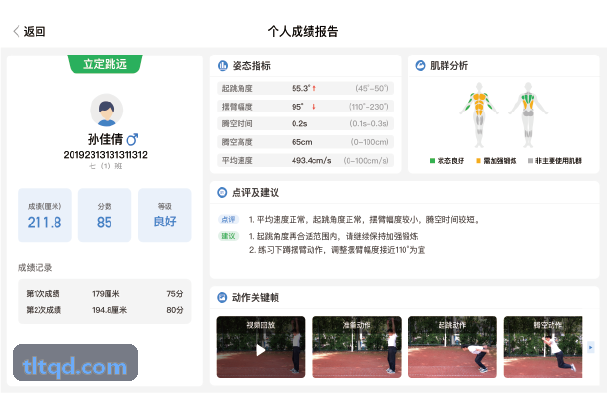Click the 姿态指标 section icon
This screenshot has height=393, width=607.
(223, 66)
